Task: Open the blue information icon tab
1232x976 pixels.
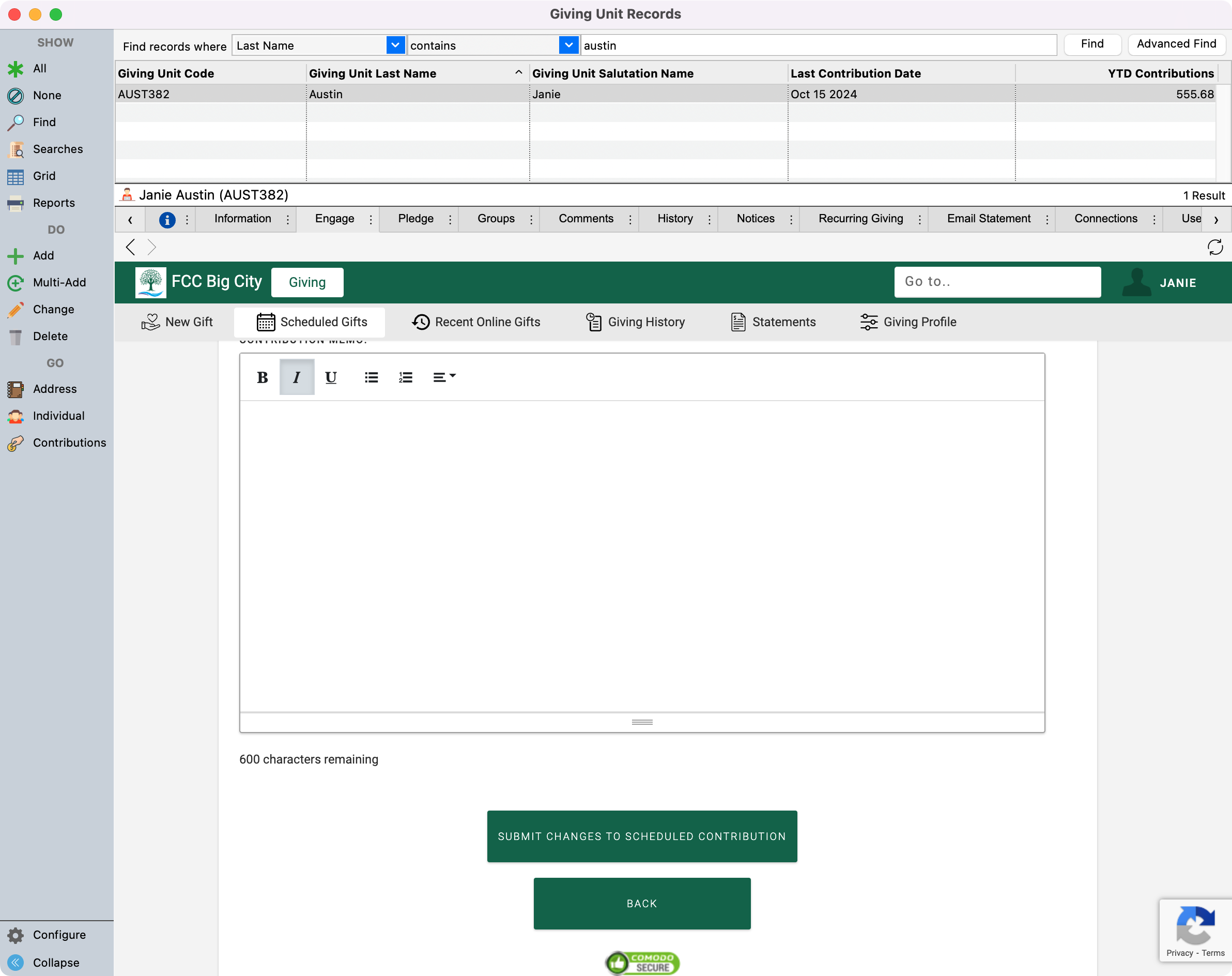Action: (167, 219)
